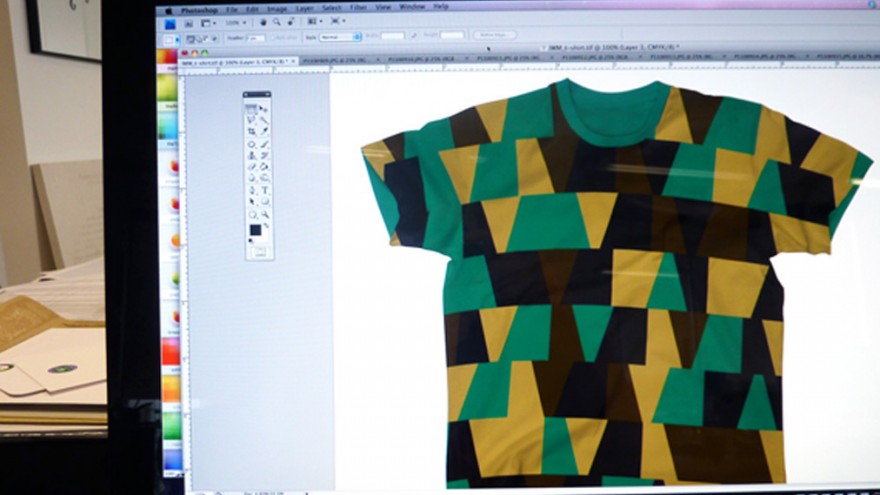Select the Clone Stamp tool
The width and height of the screenshot is (880, 495).
click(x=251, y=155)
